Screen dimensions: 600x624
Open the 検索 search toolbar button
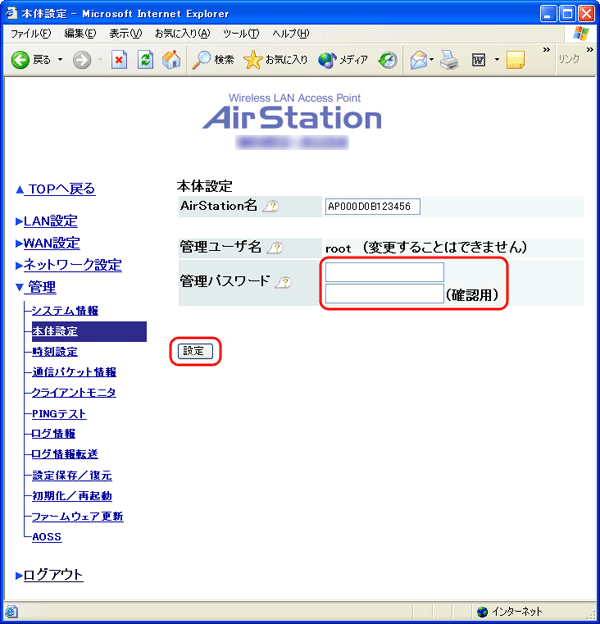tap(213, 60)
